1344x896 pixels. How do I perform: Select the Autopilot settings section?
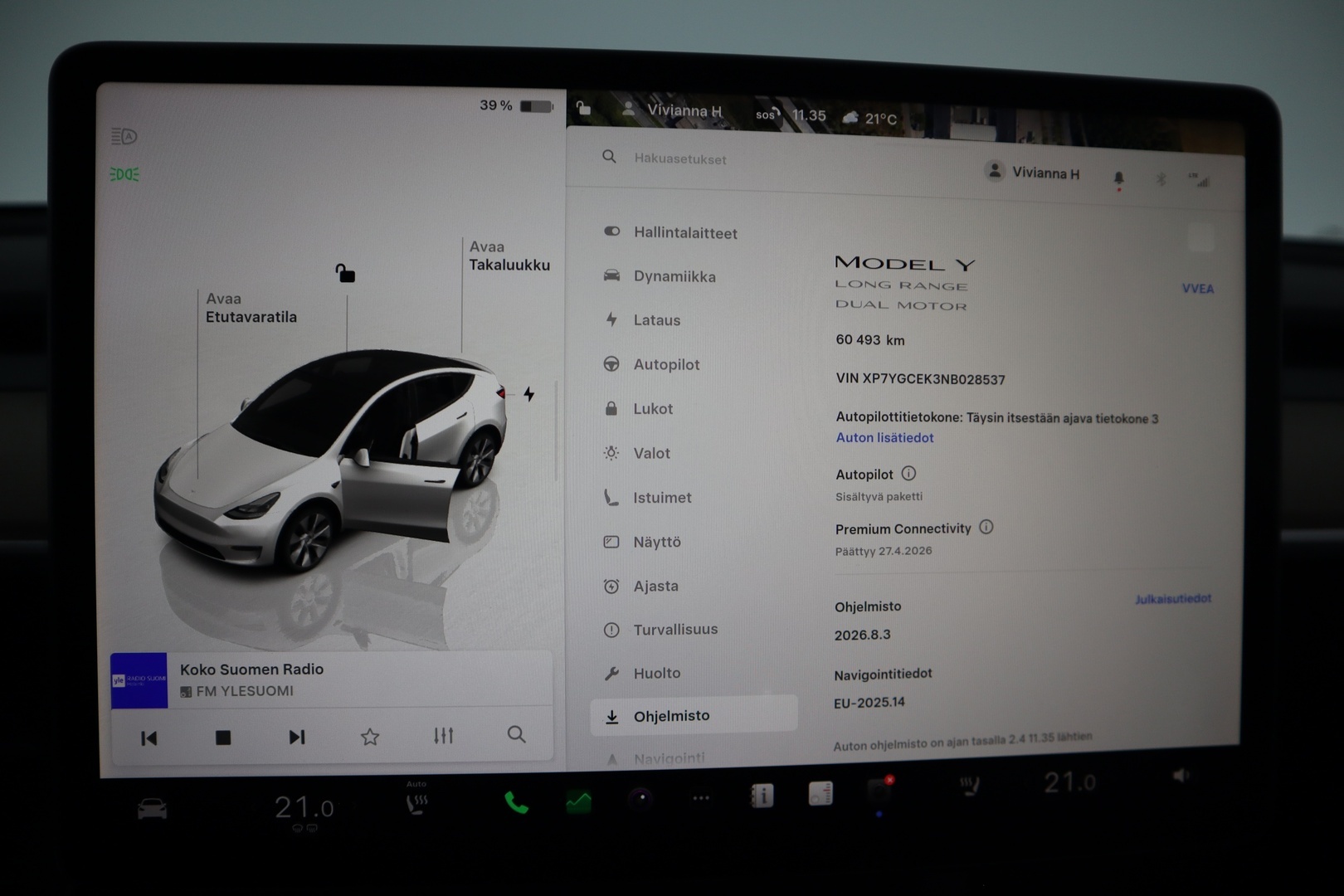click(666, 364)
